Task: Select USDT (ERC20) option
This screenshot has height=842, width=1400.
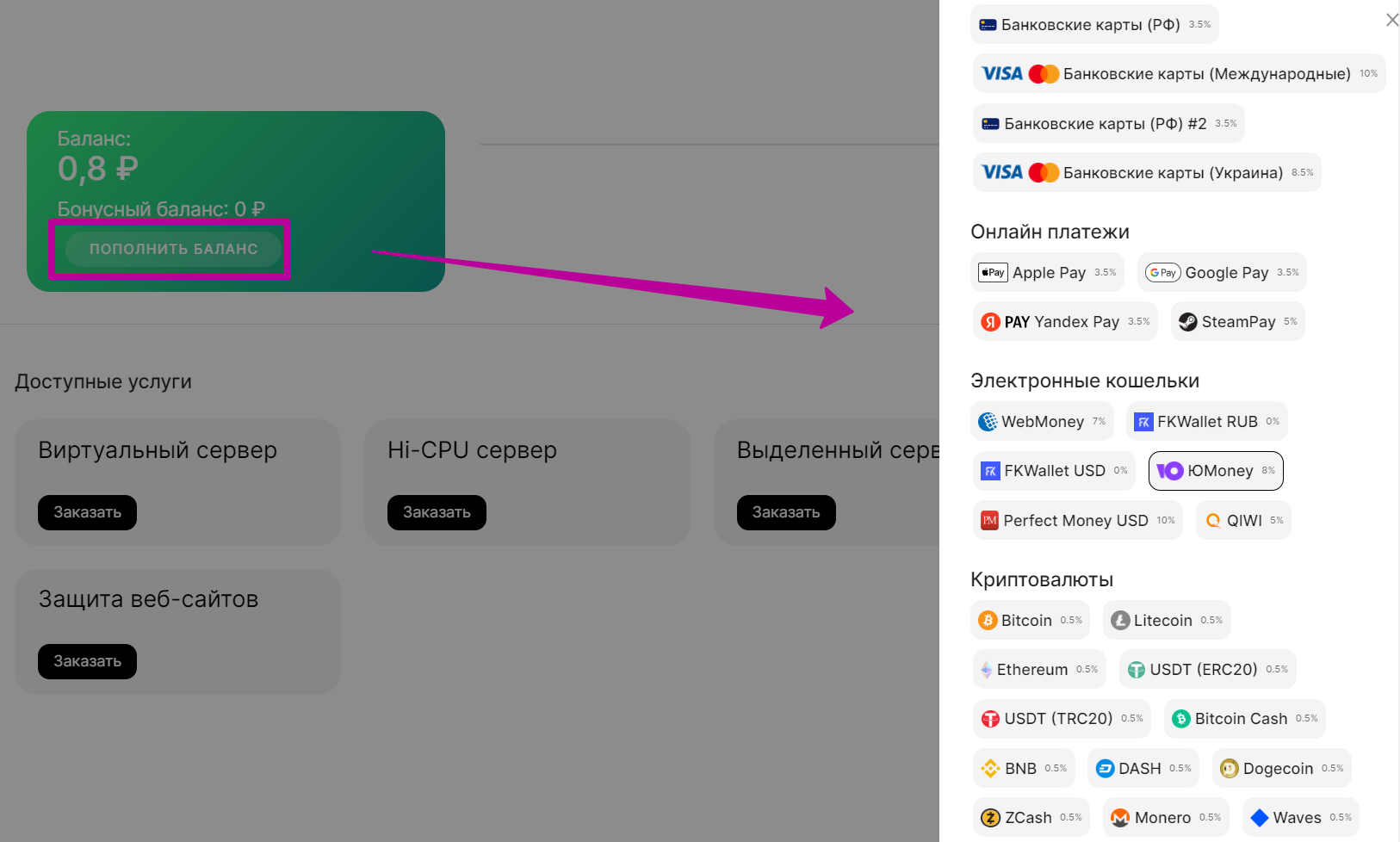Action: (x=1208, y=669)
